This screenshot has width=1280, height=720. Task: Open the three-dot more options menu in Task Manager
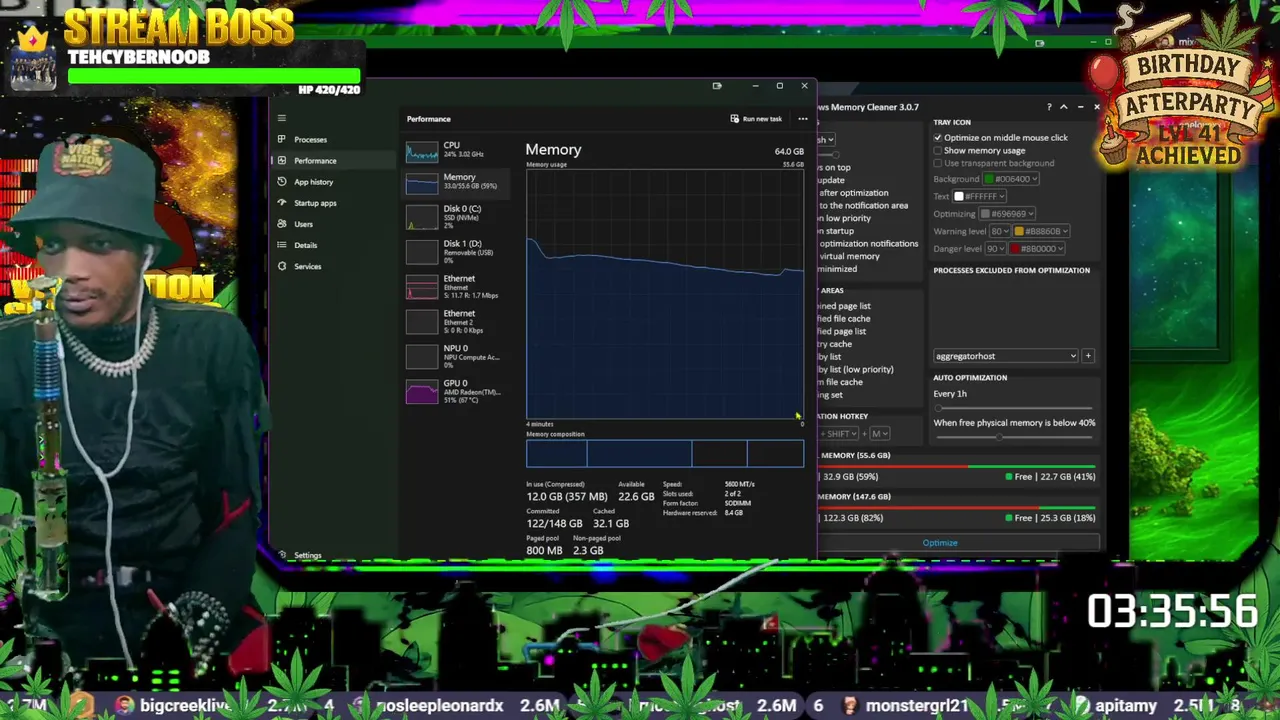802,119
